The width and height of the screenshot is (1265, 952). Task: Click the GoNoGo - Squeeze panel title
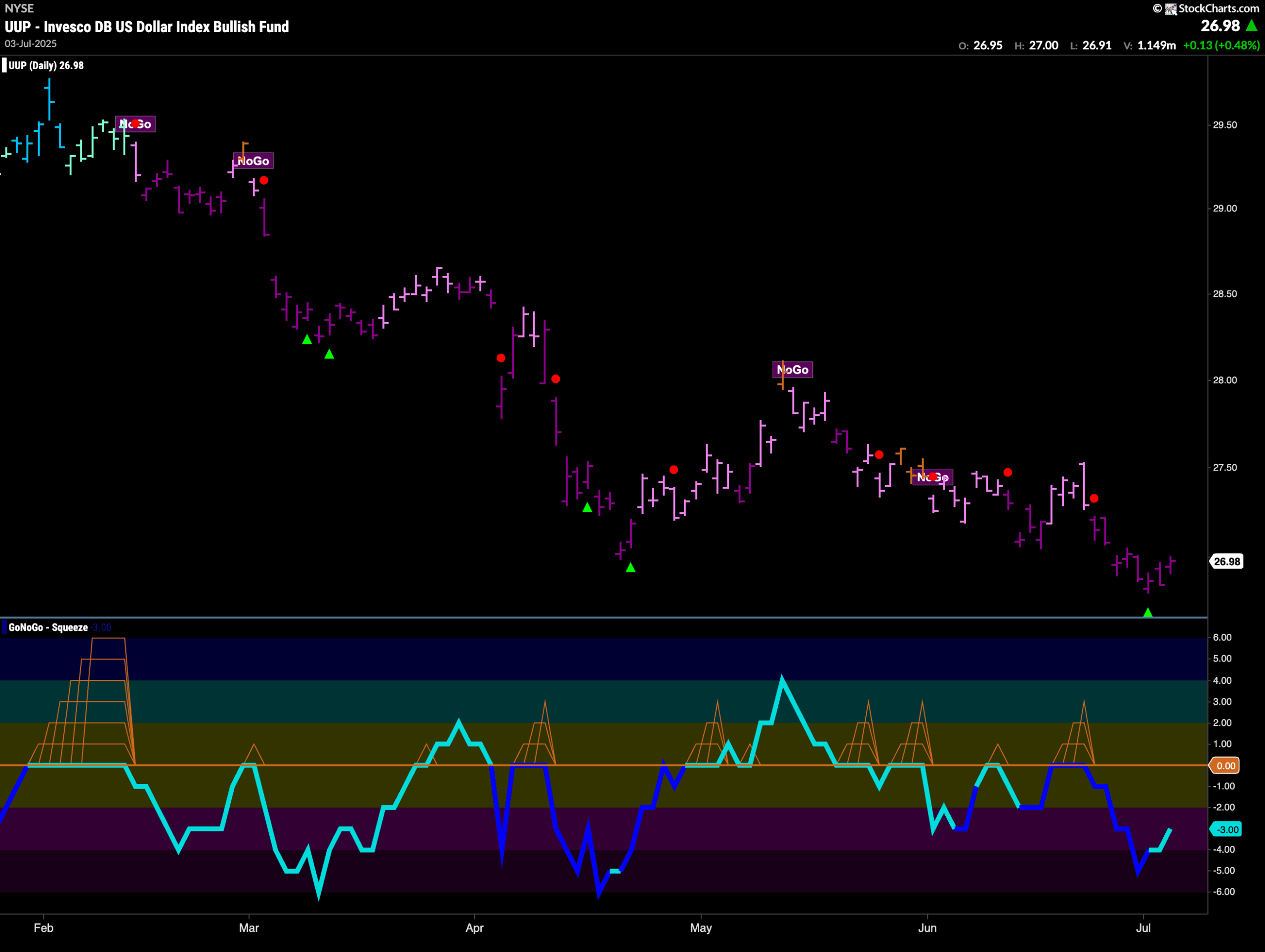click(x=48, y=627)
